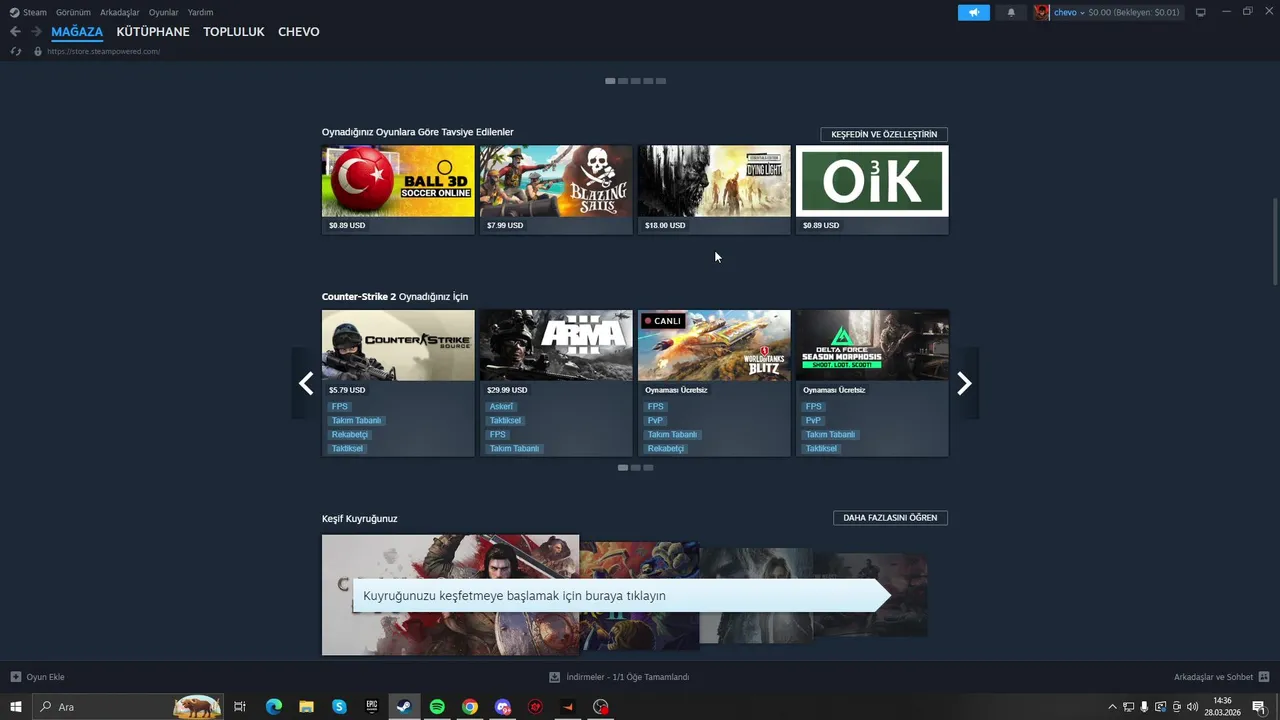Click the store URL address bar
Screen dimensions: 1280x720
coord(103,51)
